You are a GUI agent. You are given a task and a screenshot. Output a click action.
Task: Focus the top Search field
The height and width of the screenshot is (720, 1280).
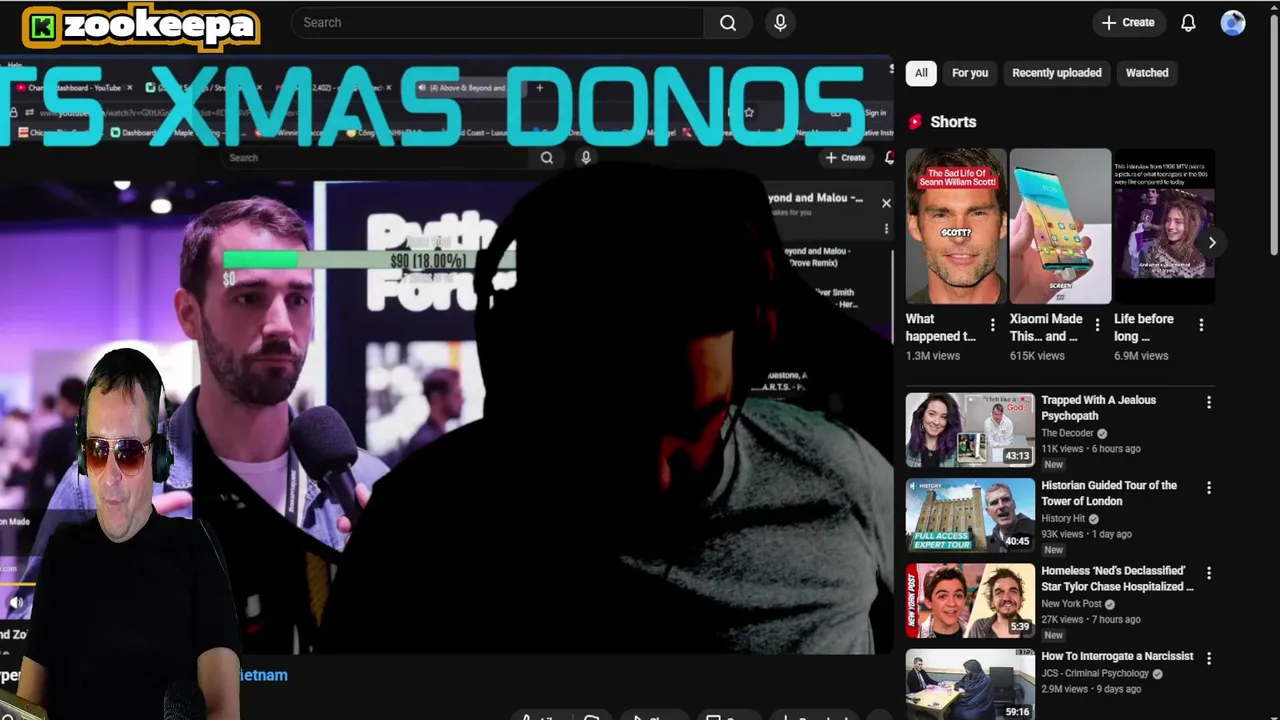[x=498, y=23]
